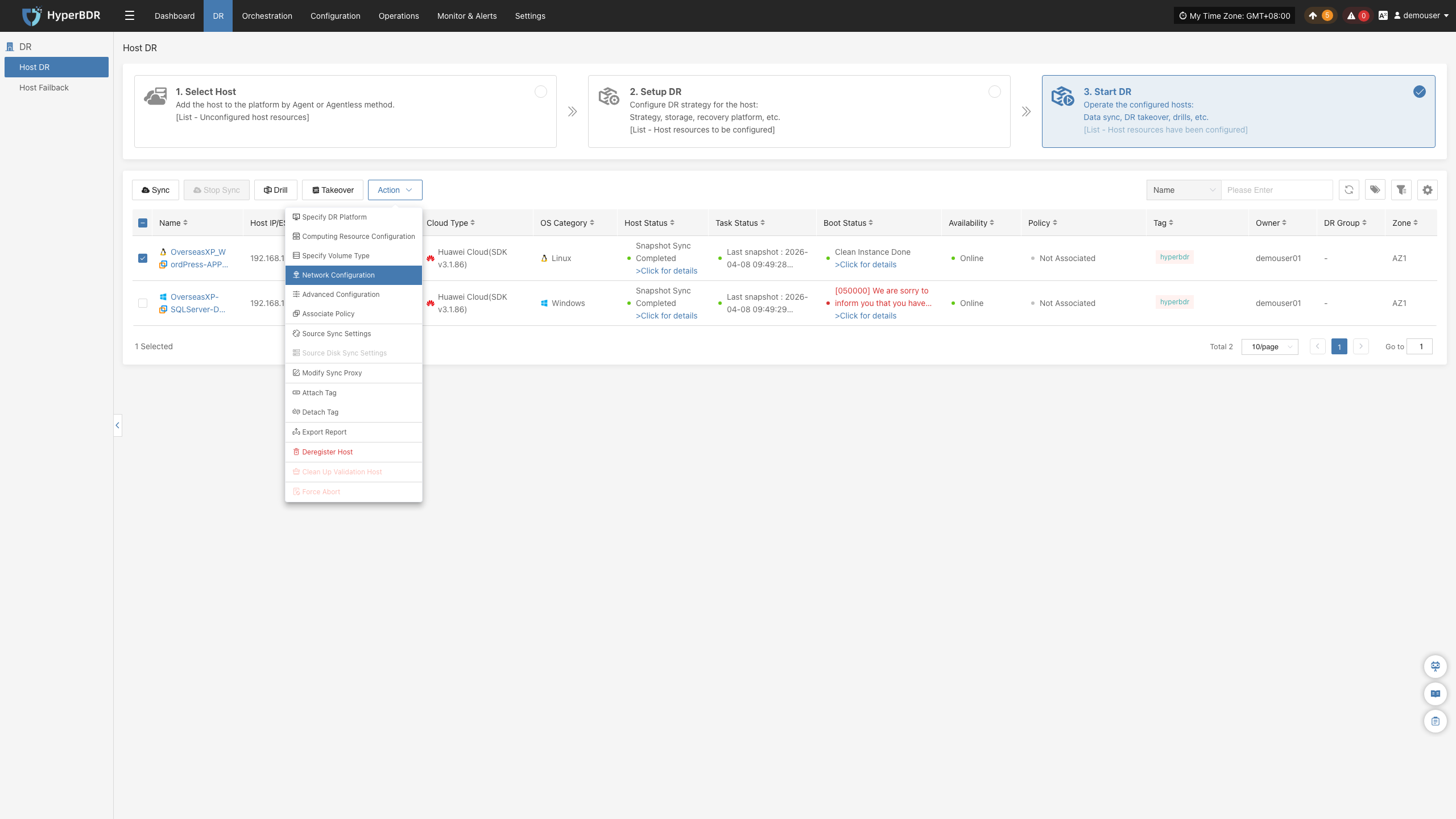Image resolution: width=1456 pixels, height=819 pixels.
Task: Open Host Failback in sidebar
Action: [x=56, y=88]
